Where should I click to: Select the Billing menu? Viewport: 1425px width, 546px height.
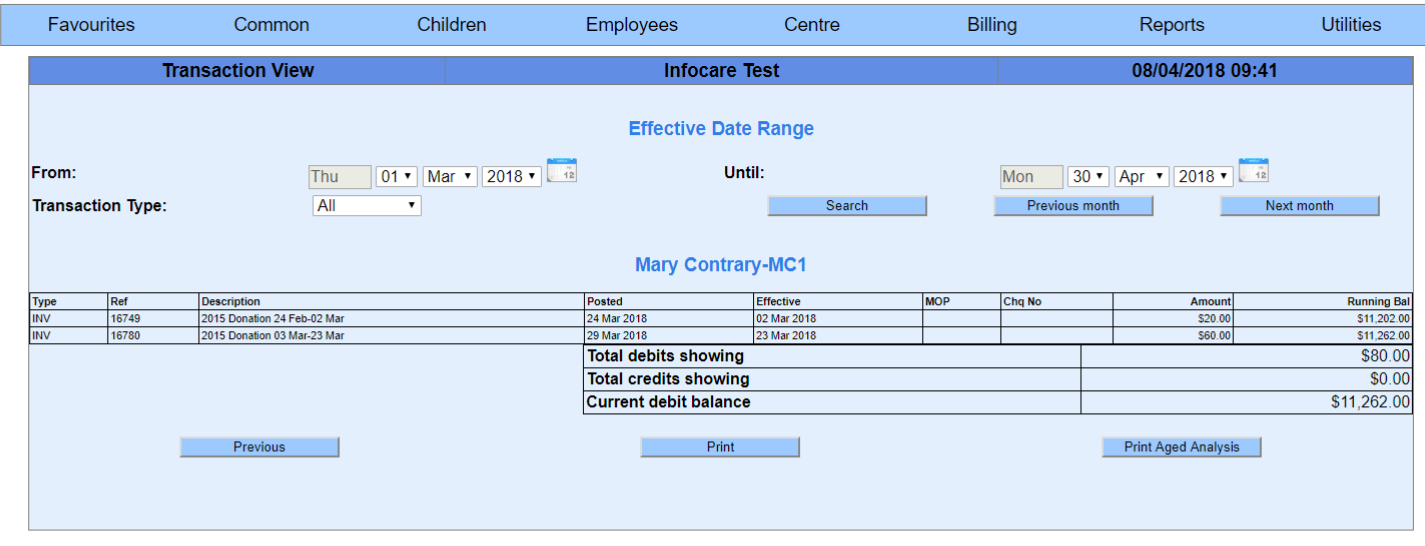coord(992,25)
